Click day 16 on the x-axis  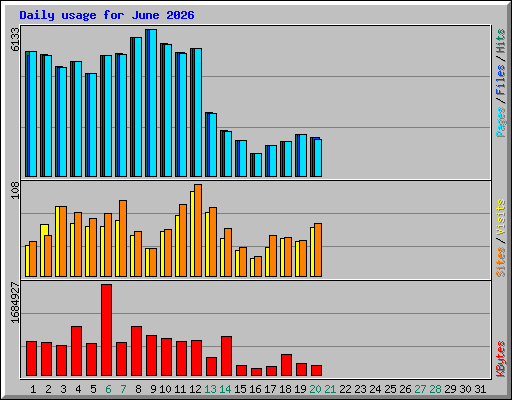coord(255,389)
